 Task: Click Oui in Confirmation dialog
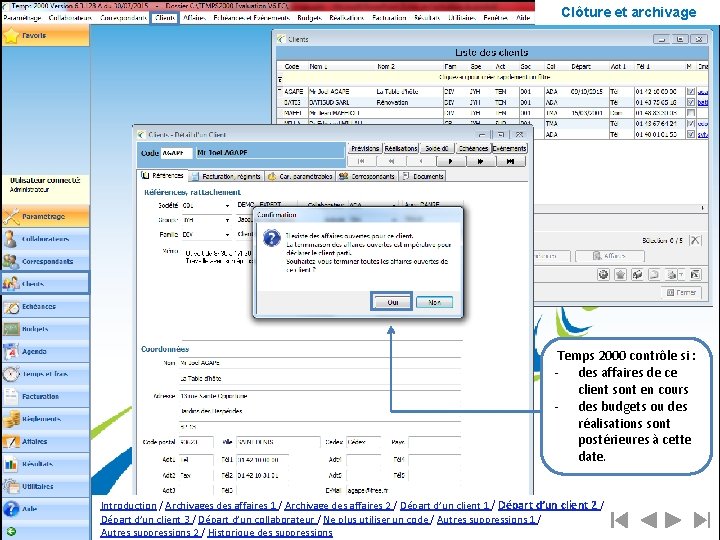[392, 302]
